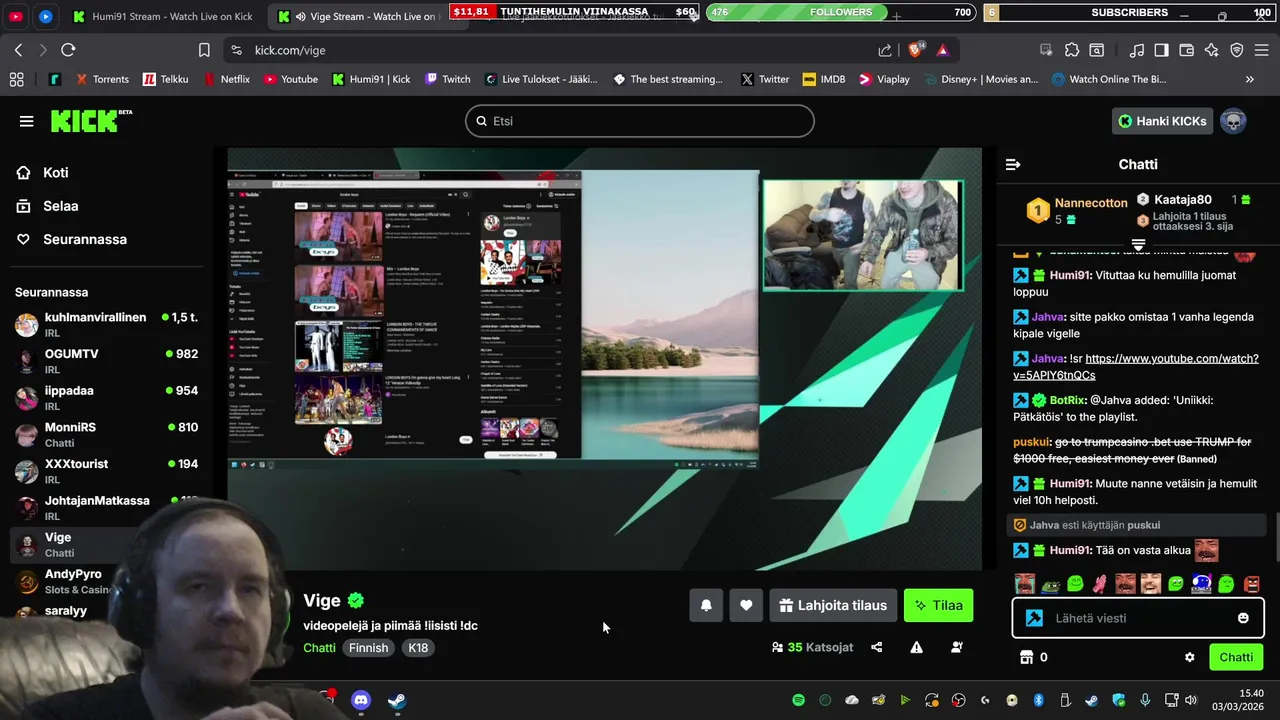The width and height of the screenshot is (1280, 720).
Task: Select the Pepe frog quick emote
Action: pyautogui.click(x=1050, y=584)
